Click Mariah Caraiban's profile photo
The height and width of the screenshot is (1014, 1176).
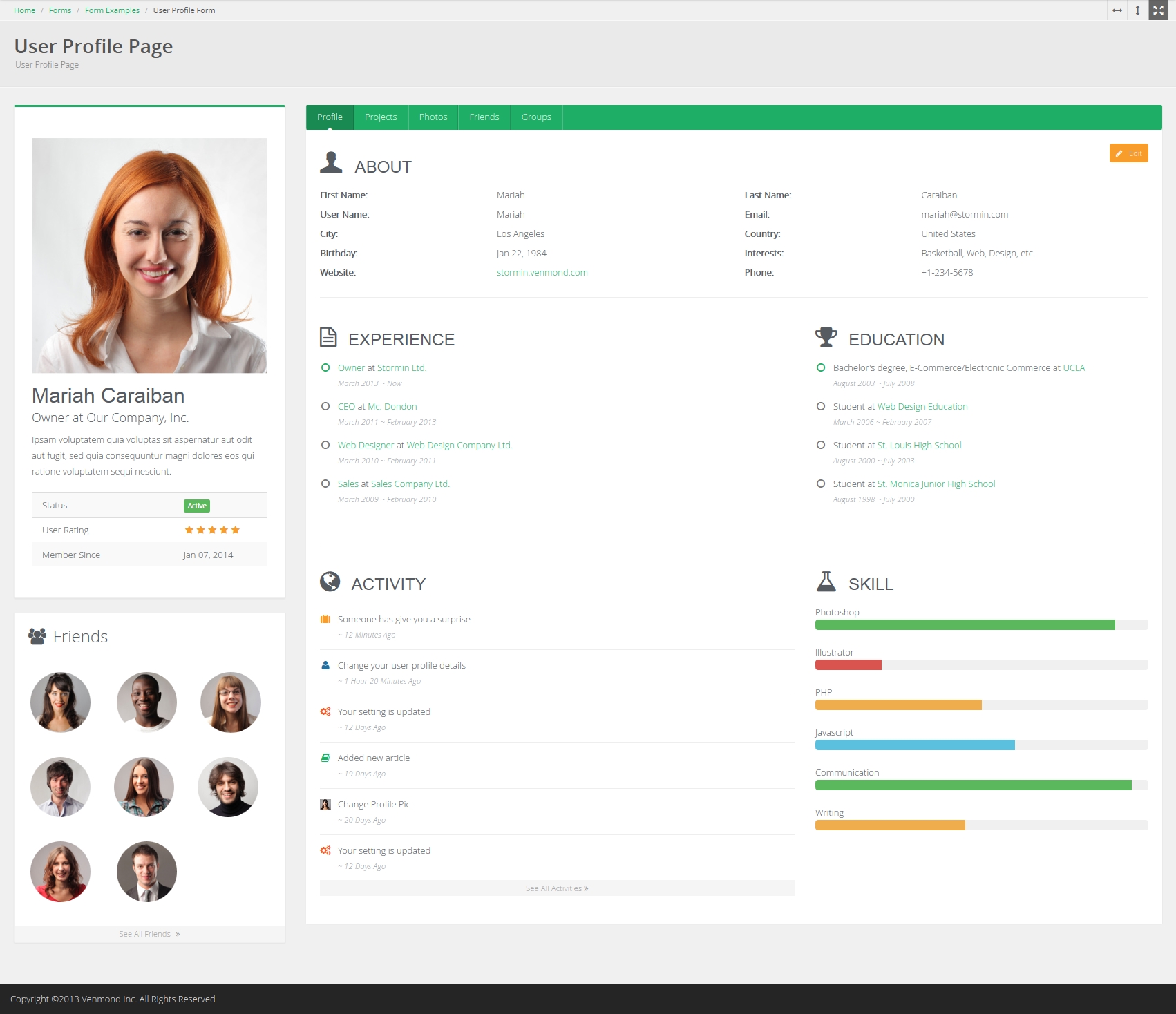pos(149,256)
